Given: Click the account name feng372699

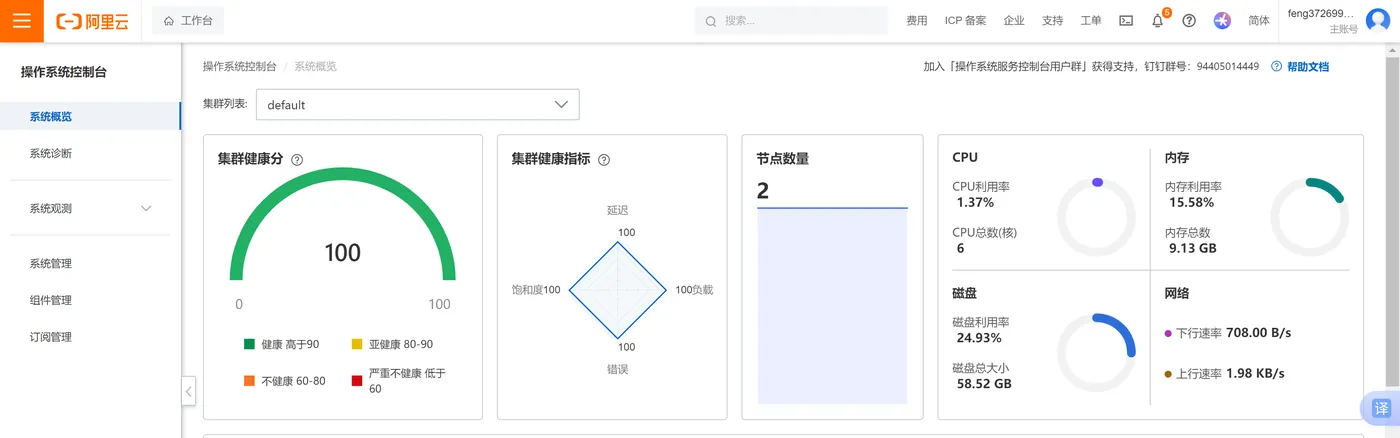Looking at the screenshot, I should coord(1321,14).
